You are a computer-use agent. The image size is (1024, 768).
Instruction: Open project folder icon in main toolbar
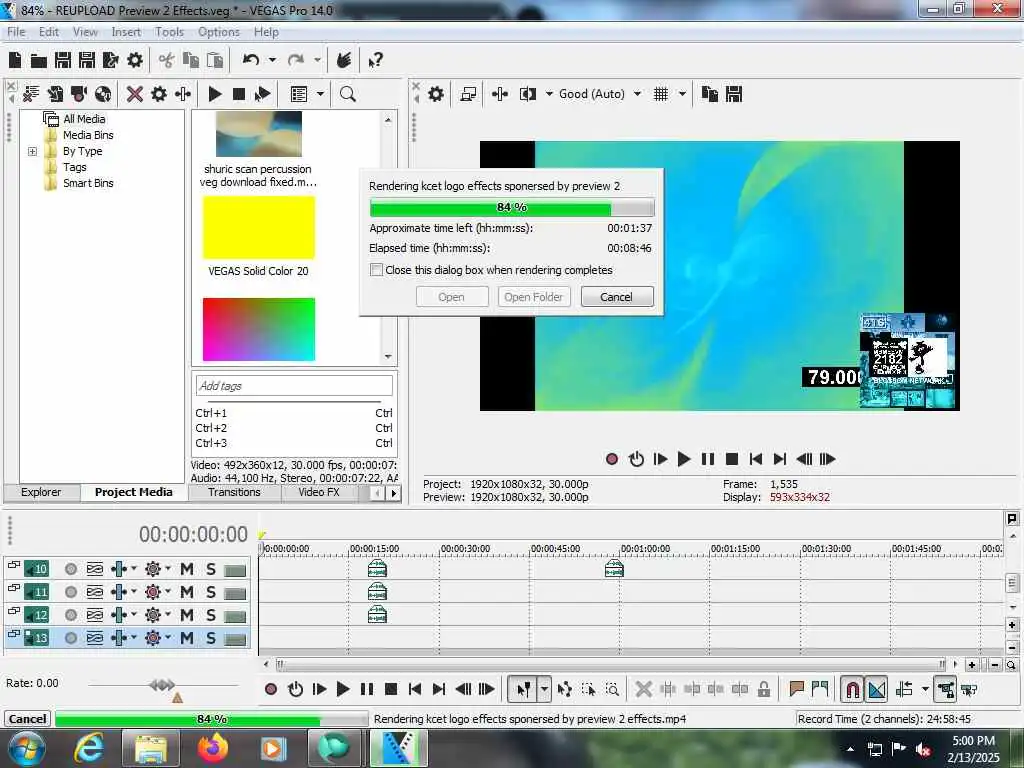click(x=39, y=61)
